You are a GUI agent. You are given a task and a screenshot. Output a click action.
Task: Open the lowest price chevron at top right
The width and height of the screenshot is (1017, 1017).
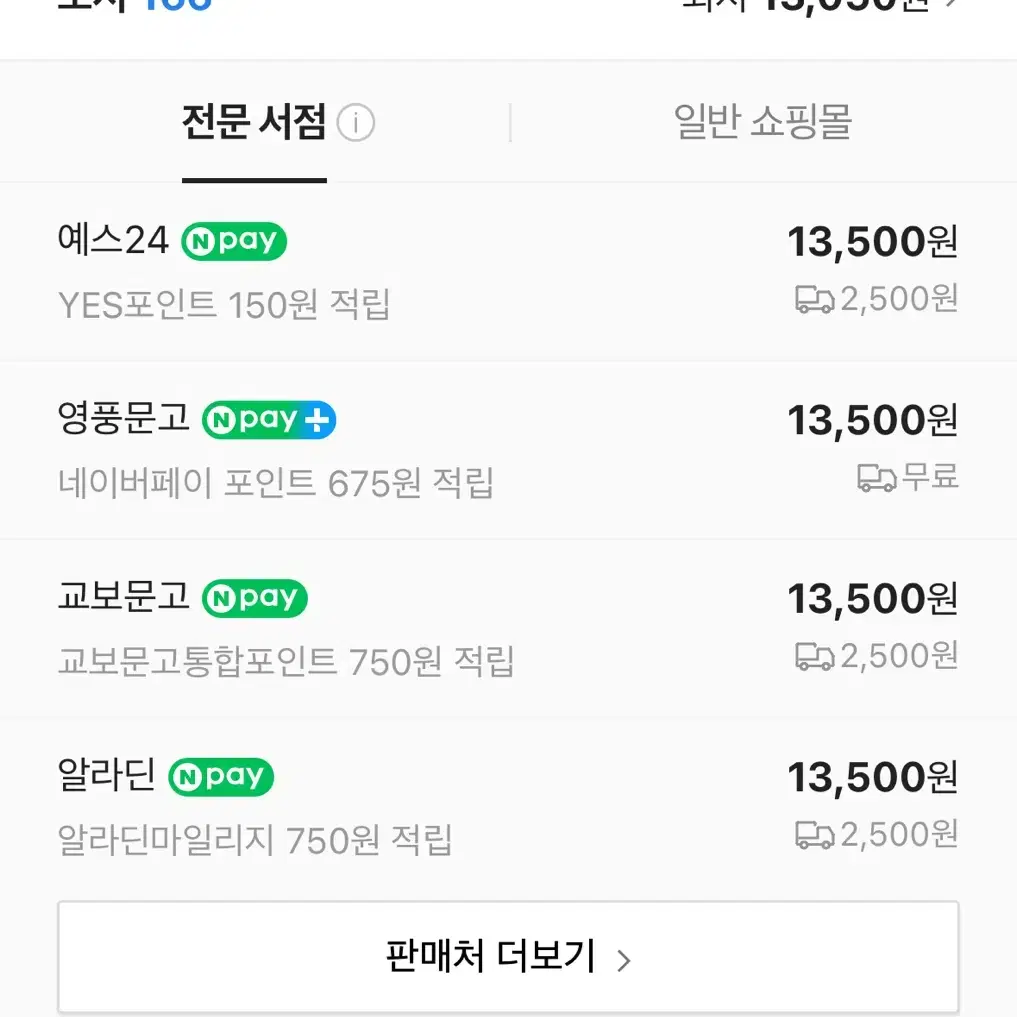[x=951, y=3]
